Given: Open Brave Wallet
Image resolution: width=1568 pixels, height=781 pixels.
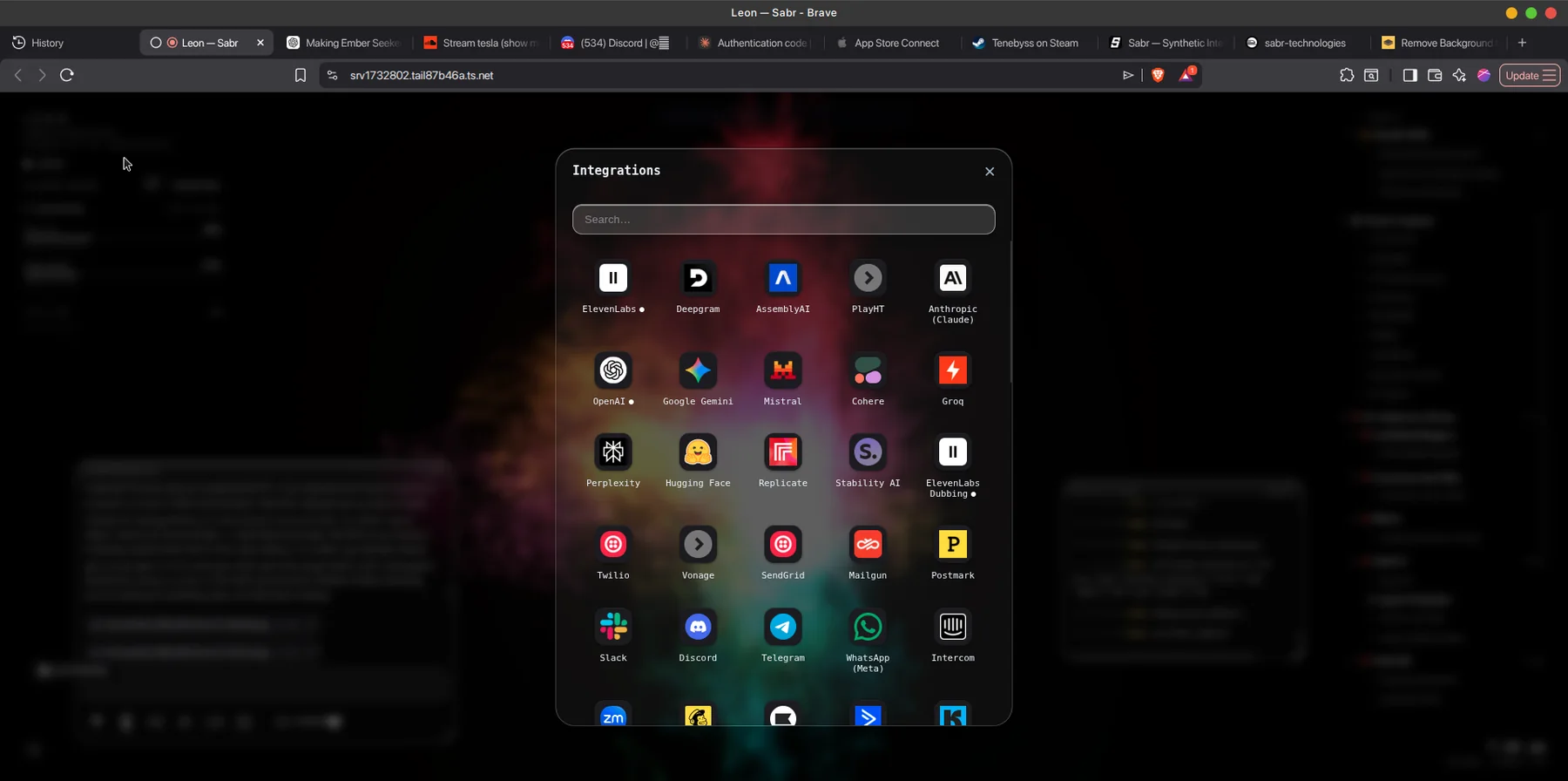Looking at the screenshot, I should (1435, 76).
